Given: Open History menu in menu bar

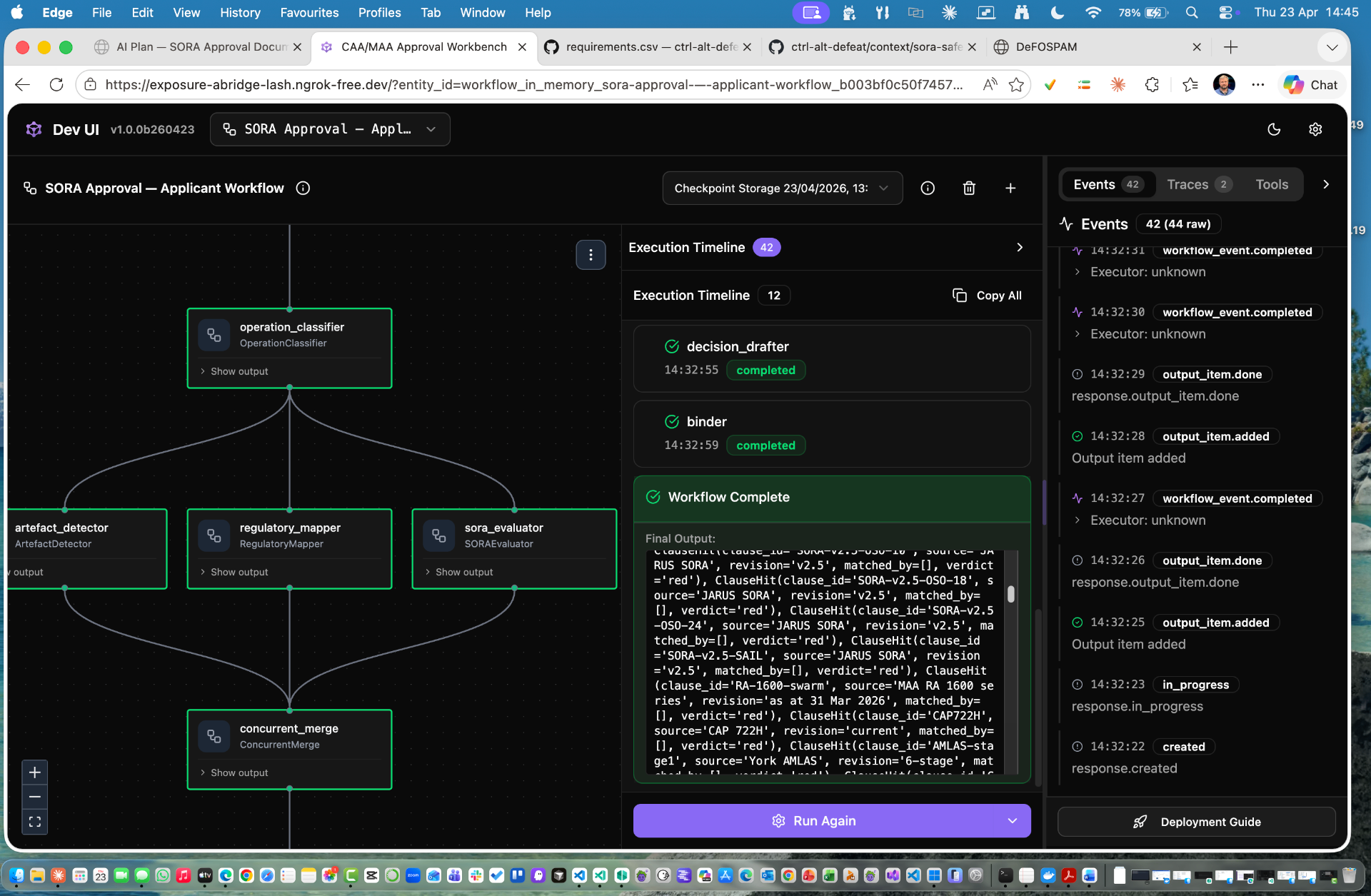Looking at the screenshot, I should pos(240,12).
